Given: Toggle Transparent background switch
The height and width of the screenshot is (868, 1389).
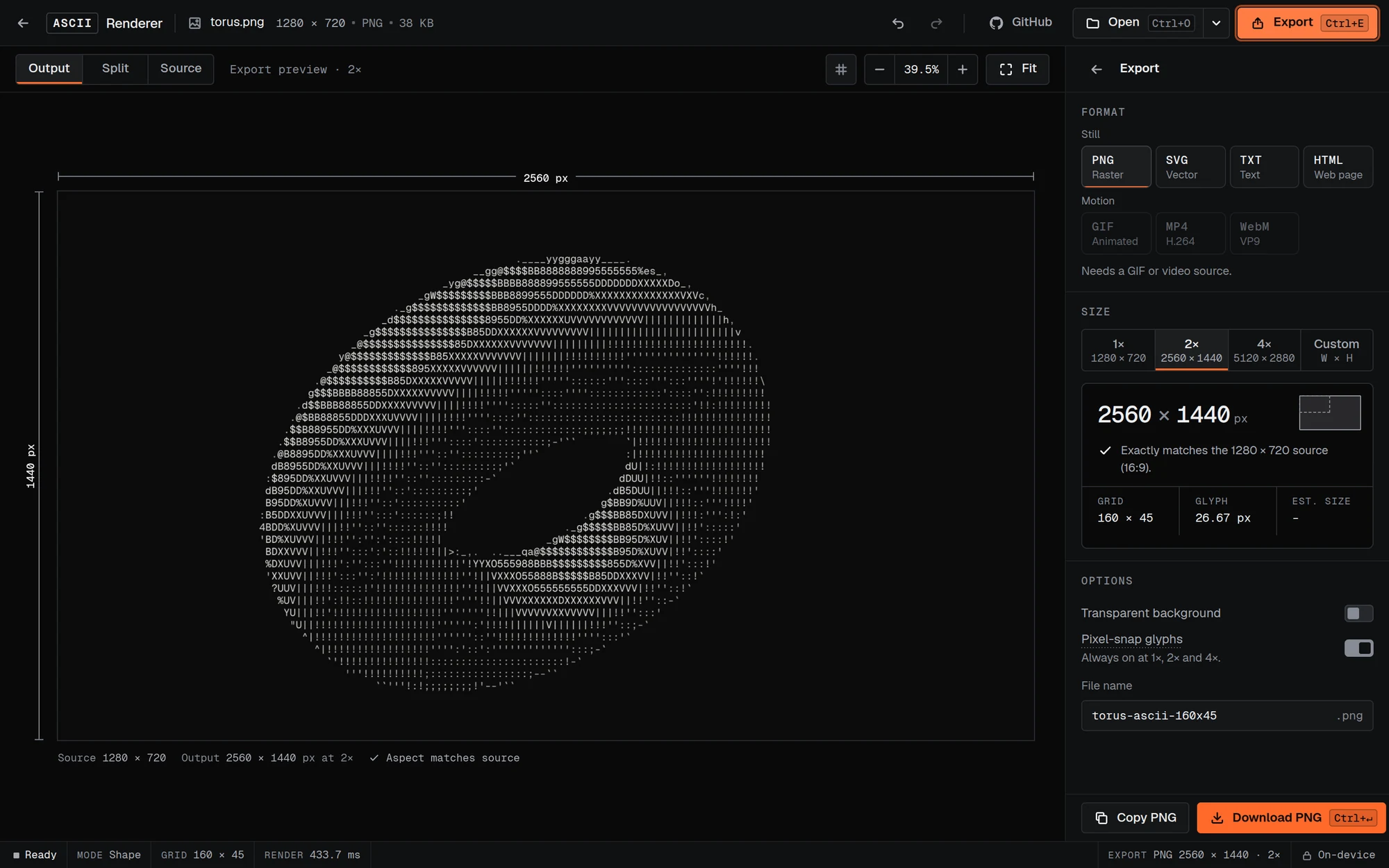Looking at the screenshot, I should pos(1358,613).
